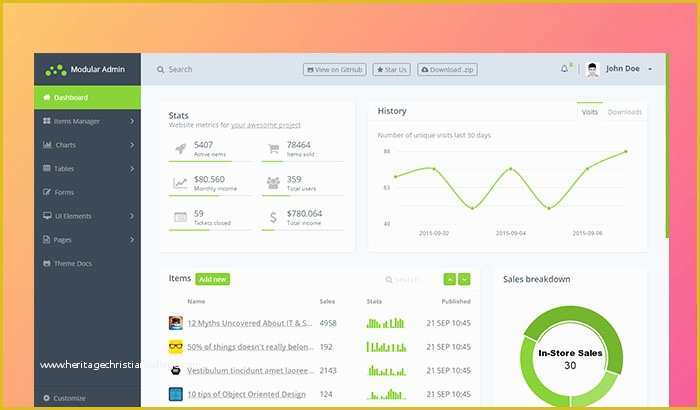Click the Modular Admin logo dots
700x410 pixels.
point(56,70)
